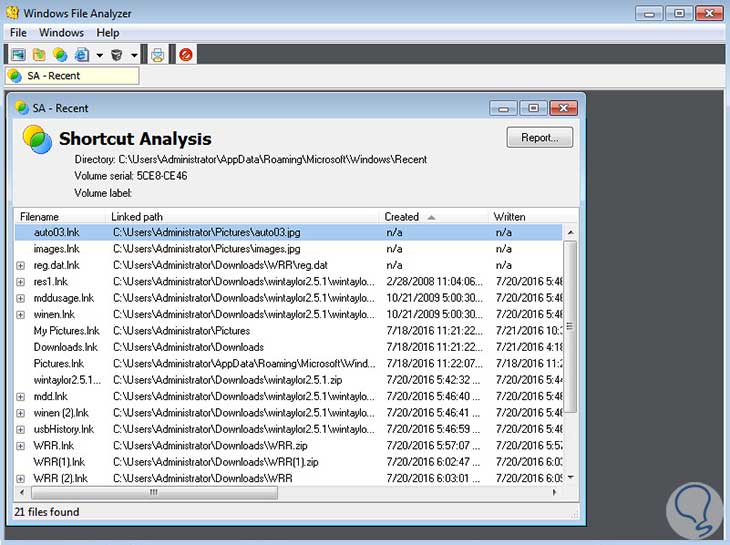Click the horizontal scrollbar right arrow

point(554,492)
